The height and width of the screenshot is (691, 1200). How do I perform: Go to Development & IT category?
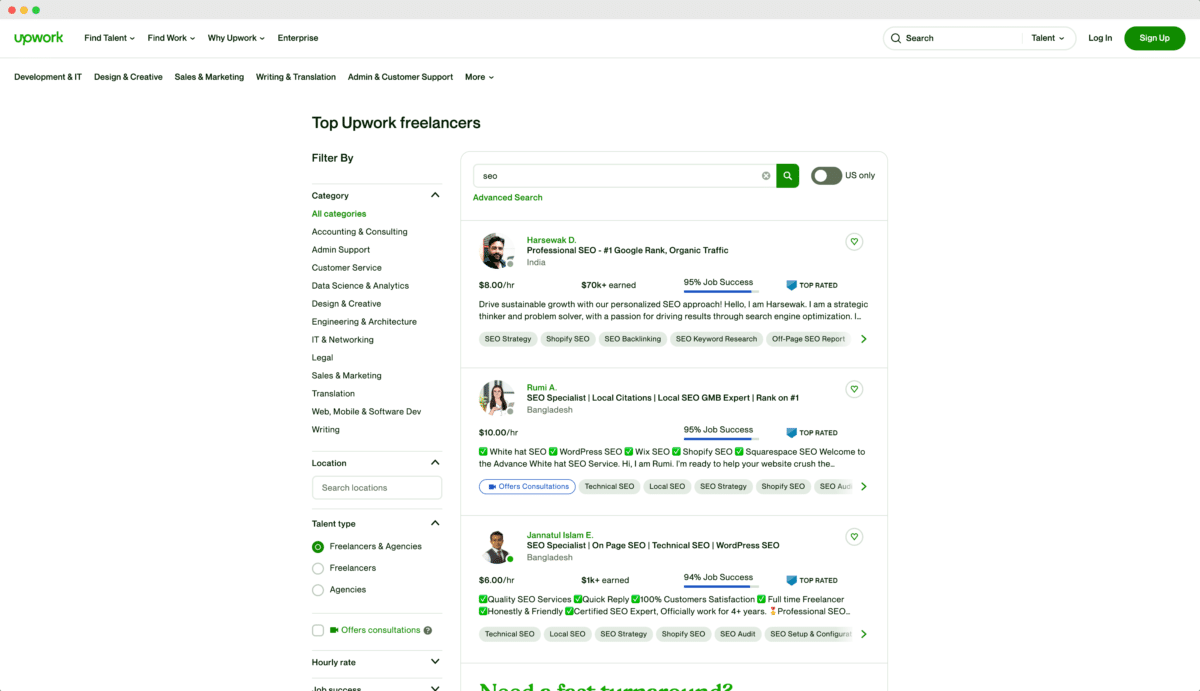coord(48,77)
